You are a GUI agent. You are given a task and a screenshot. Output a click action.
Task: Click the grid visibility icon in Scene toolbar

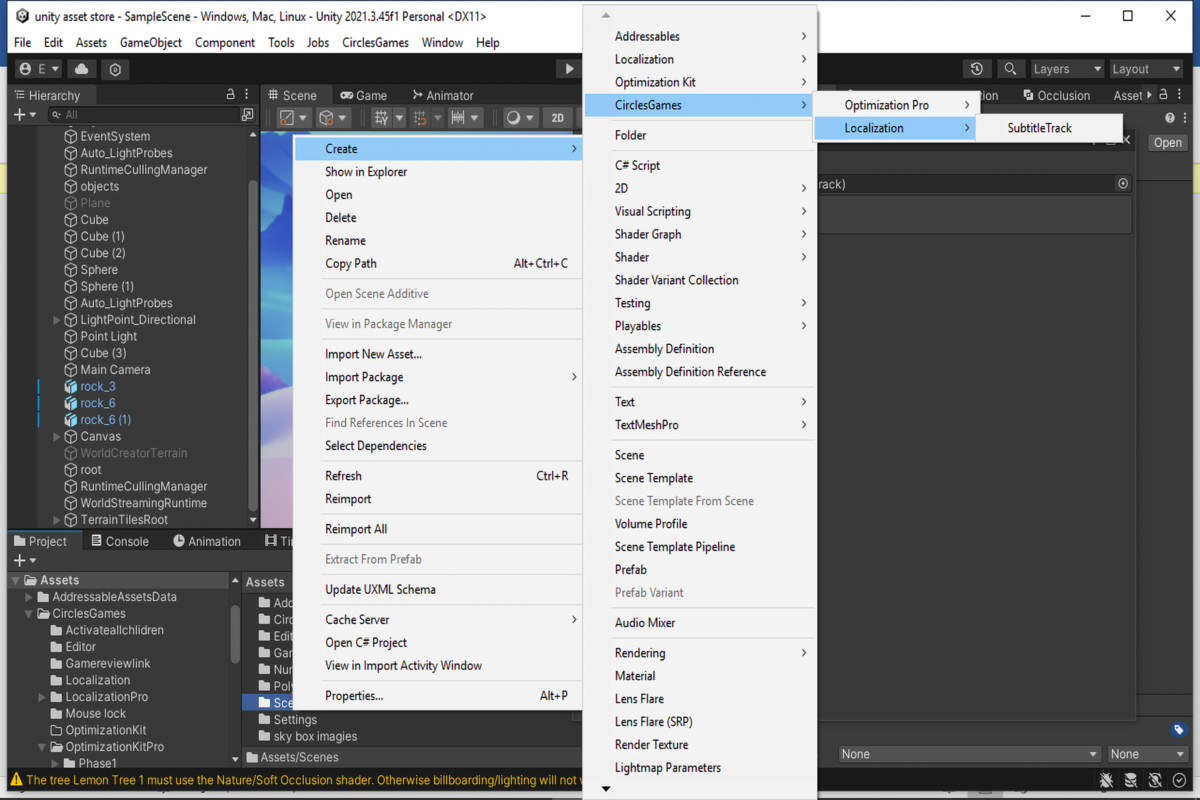[x=381, y=117]
